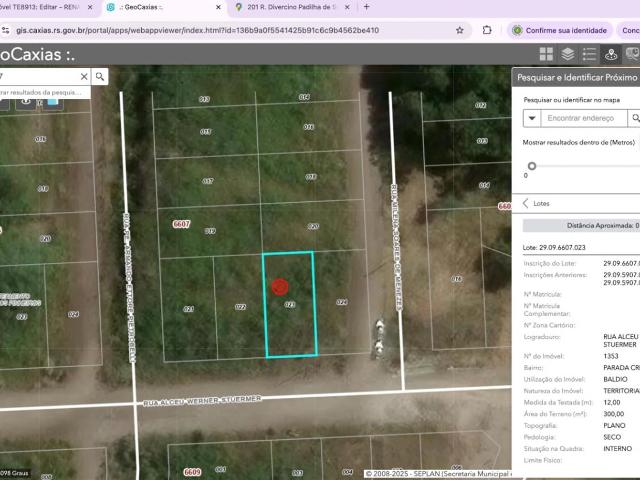Open a new browser tab

pyautogui.click(x=367, y=7)
